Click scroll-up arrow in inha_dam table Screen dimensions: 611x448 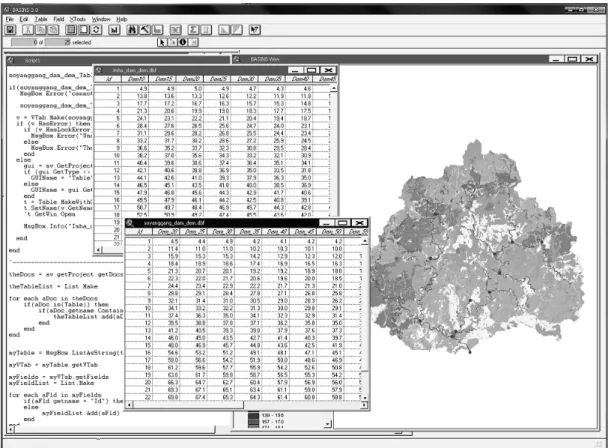tap(334, 88)
